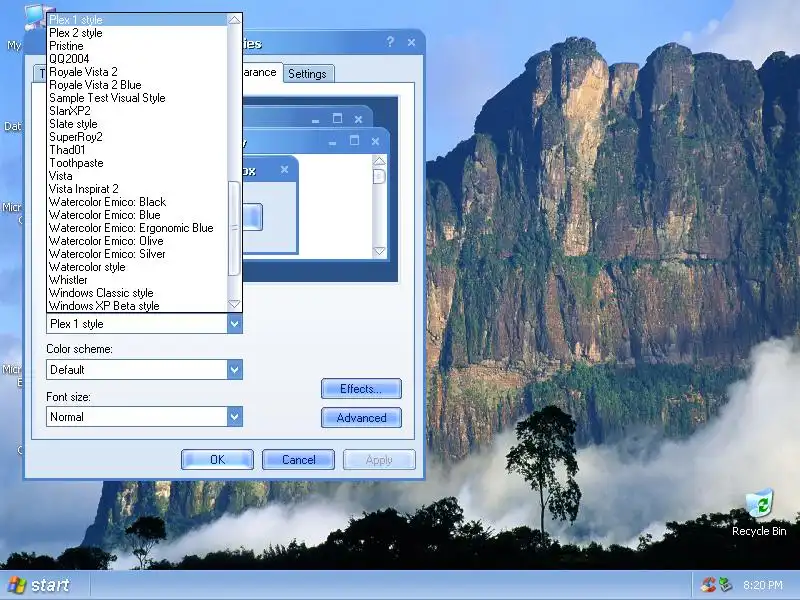800x600 pixels.
Task: Choose Windows XP Beta style
Action: [137, 306]
